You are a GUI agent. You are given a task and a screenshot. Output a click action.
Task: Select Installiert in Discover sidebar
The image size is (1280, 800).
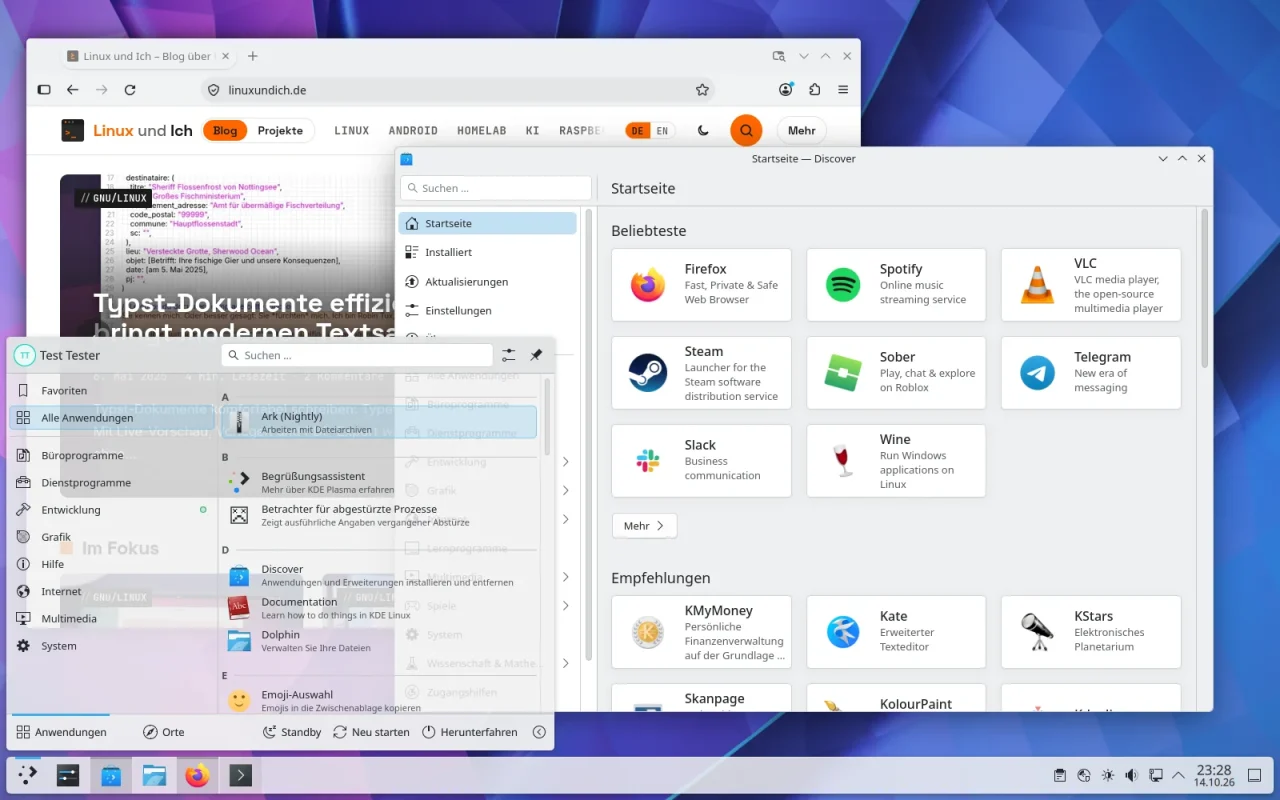click(487, 252)
